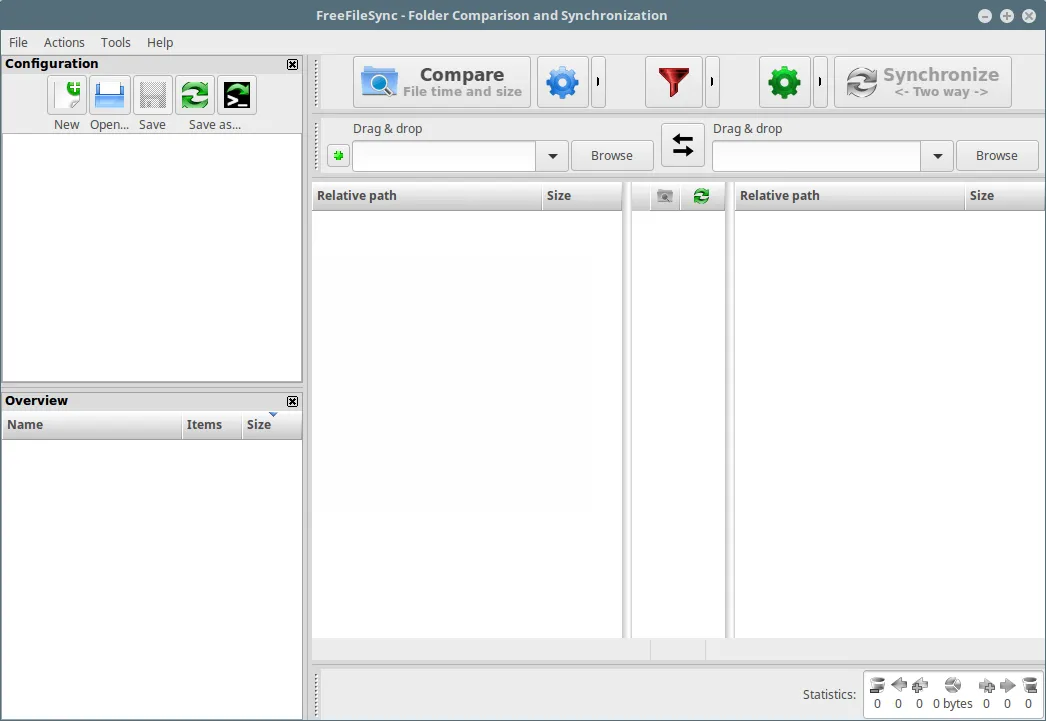Click the Compare button
The height and width of the screenshot is (721, 1046).
click(x=442, y=82)
